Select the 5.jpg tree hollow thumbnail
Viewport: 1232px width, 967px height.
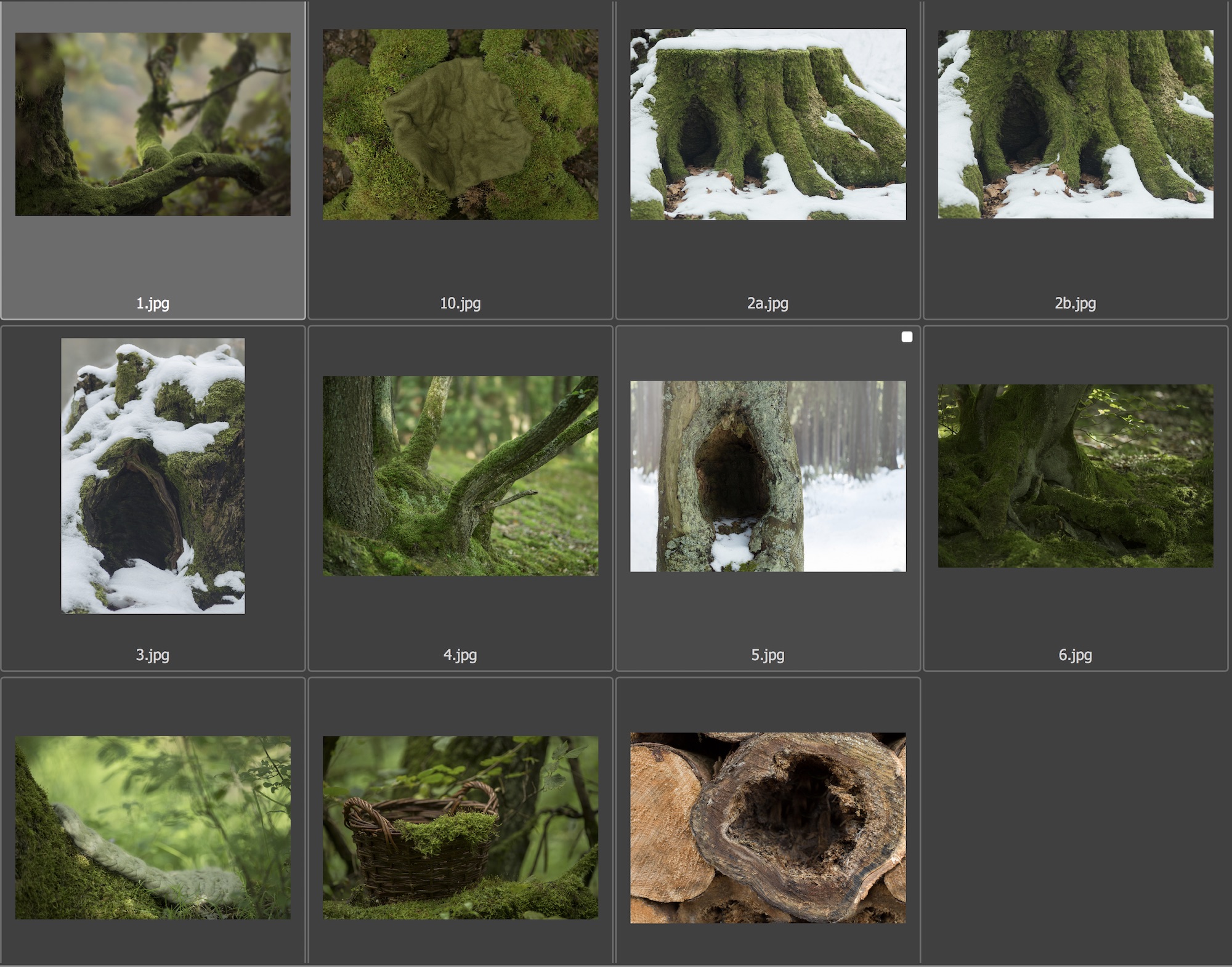[768, 475]
